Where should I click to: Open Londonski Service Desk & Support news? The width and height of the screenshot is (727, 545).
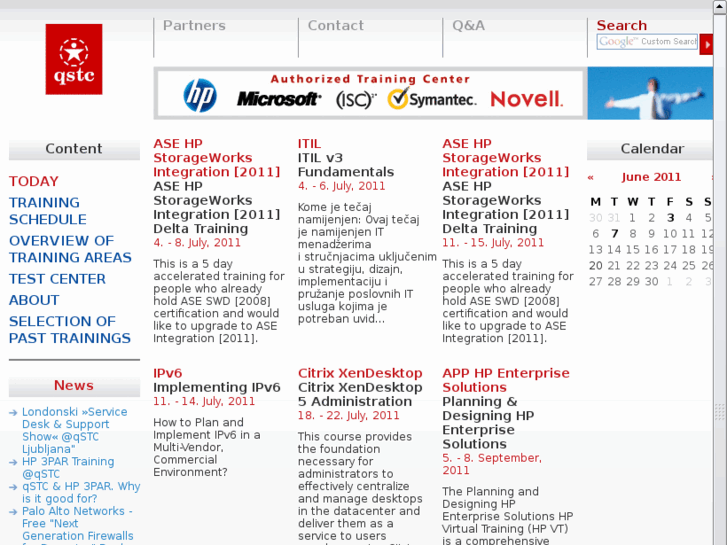(x=74, y=430)
